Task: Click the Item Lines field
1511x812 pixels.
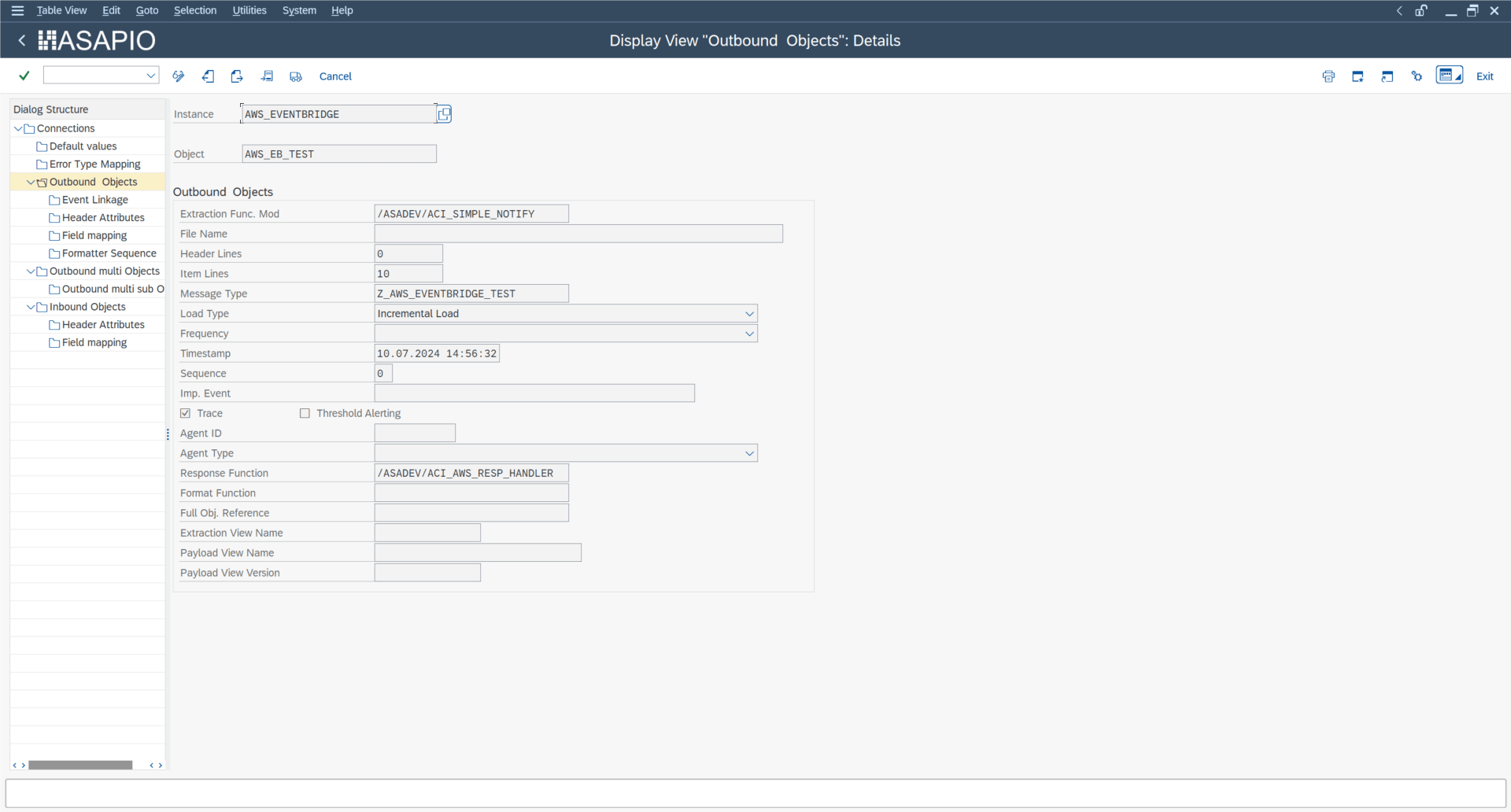Action: coord(408,274)
